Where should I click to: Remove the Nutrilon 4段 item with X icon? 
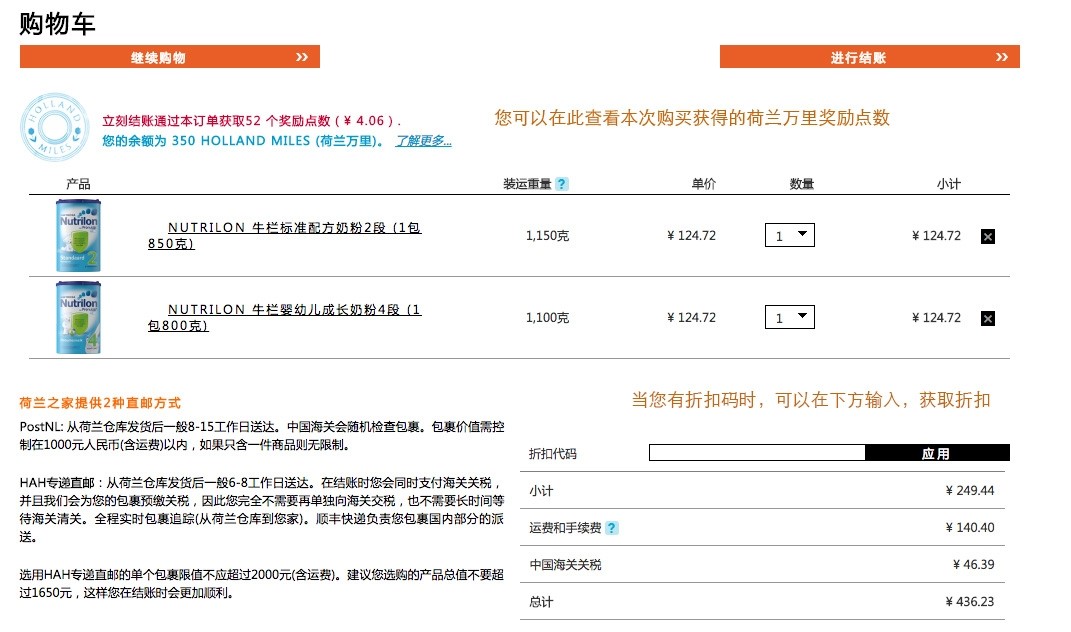[988, 318]
